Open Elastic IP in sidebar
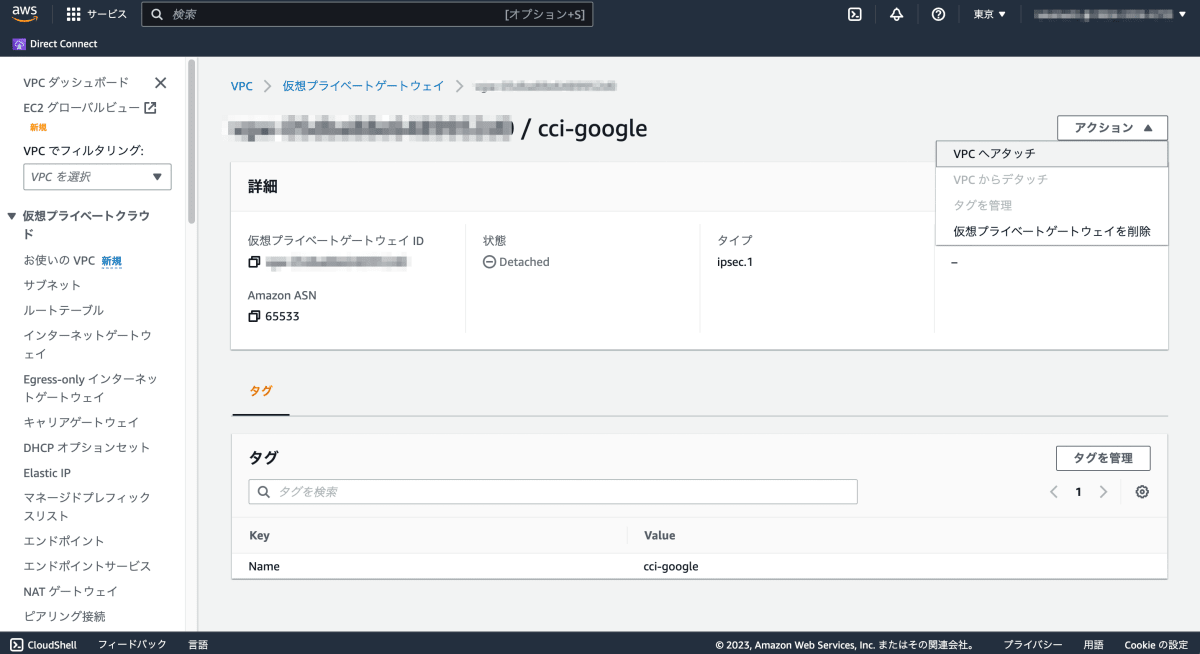 [47, 473]
